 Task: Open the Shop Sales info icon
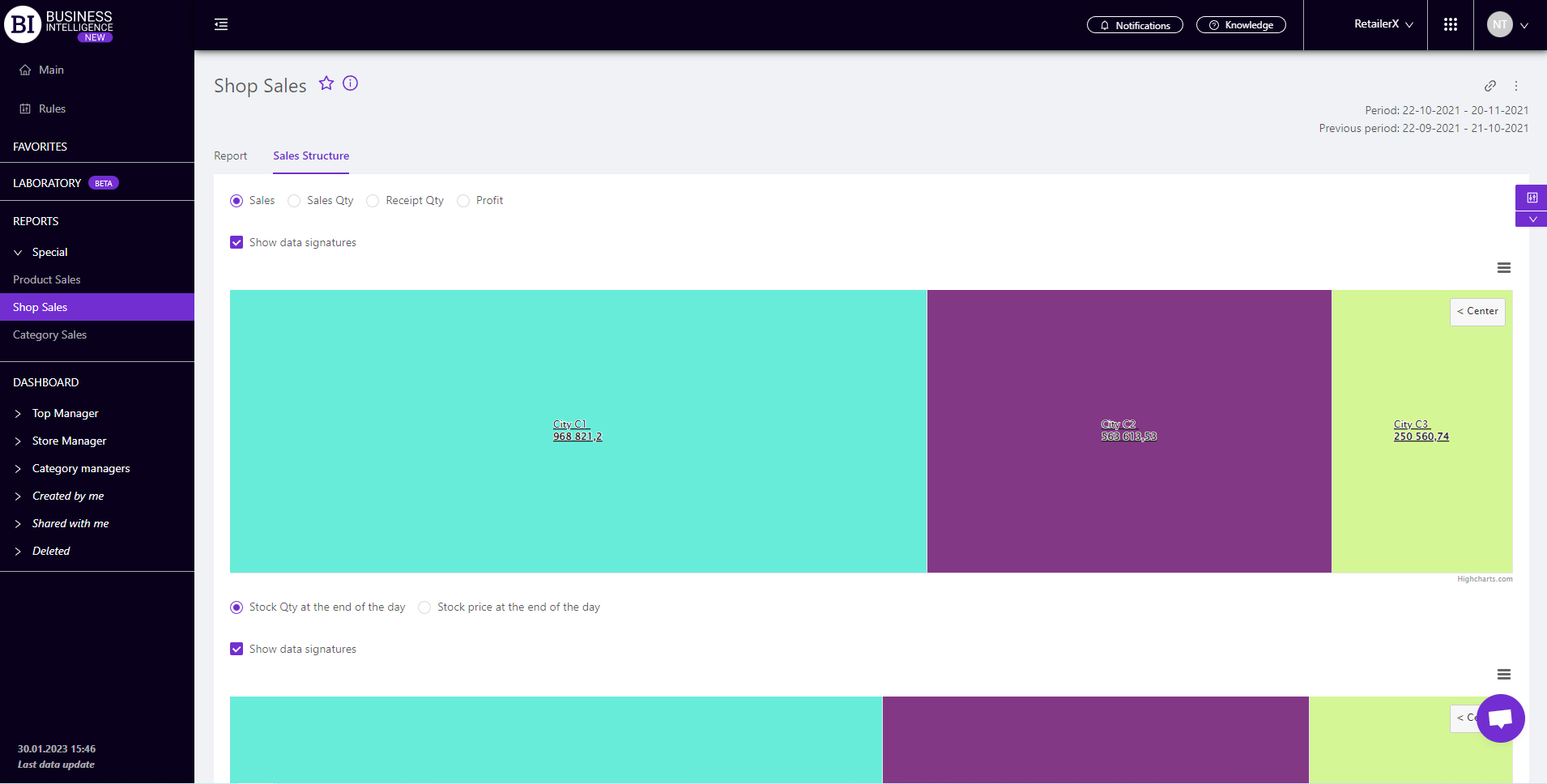(x=350, y=83)
